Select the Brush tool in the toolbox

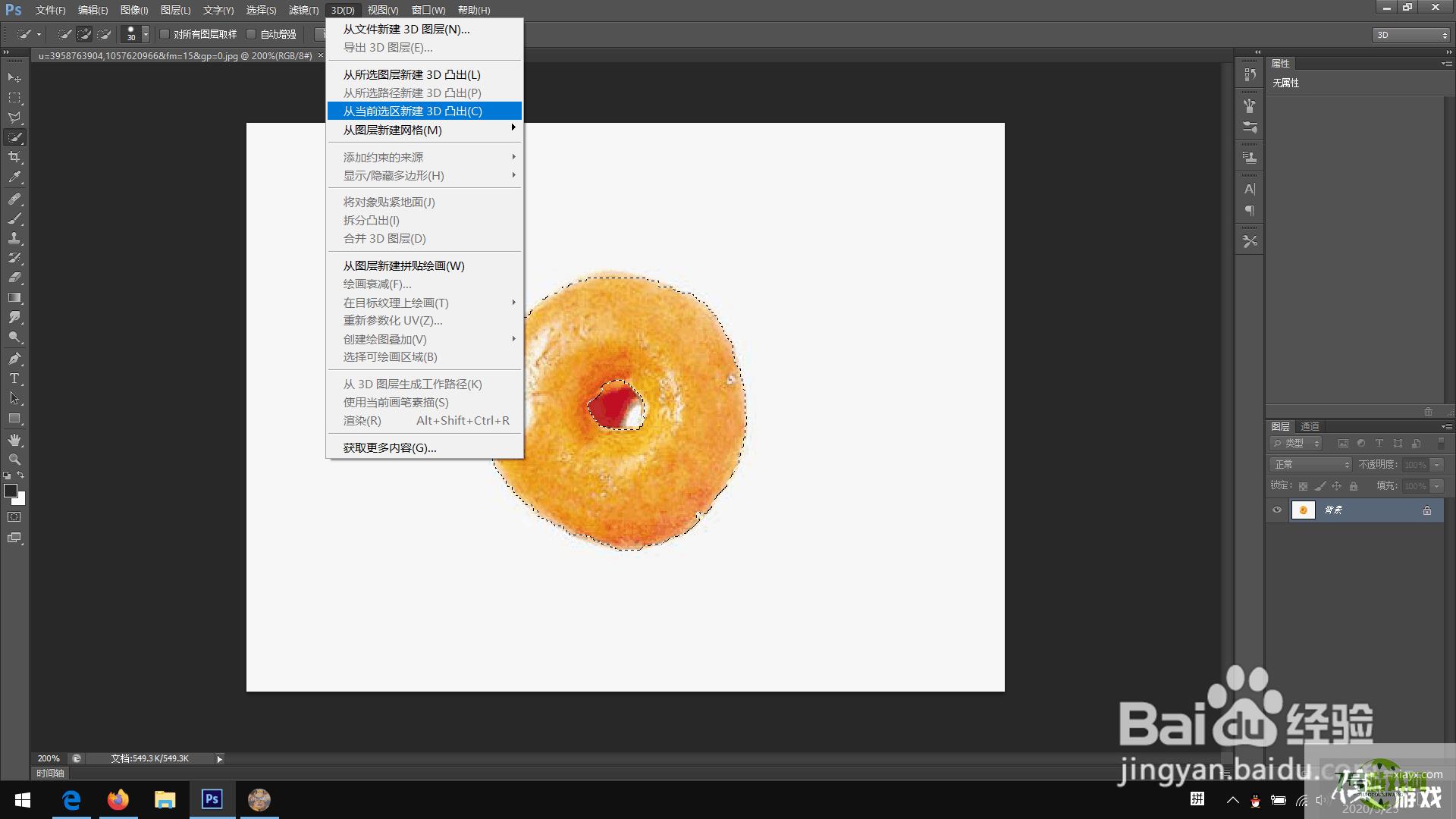coord(14,218)
